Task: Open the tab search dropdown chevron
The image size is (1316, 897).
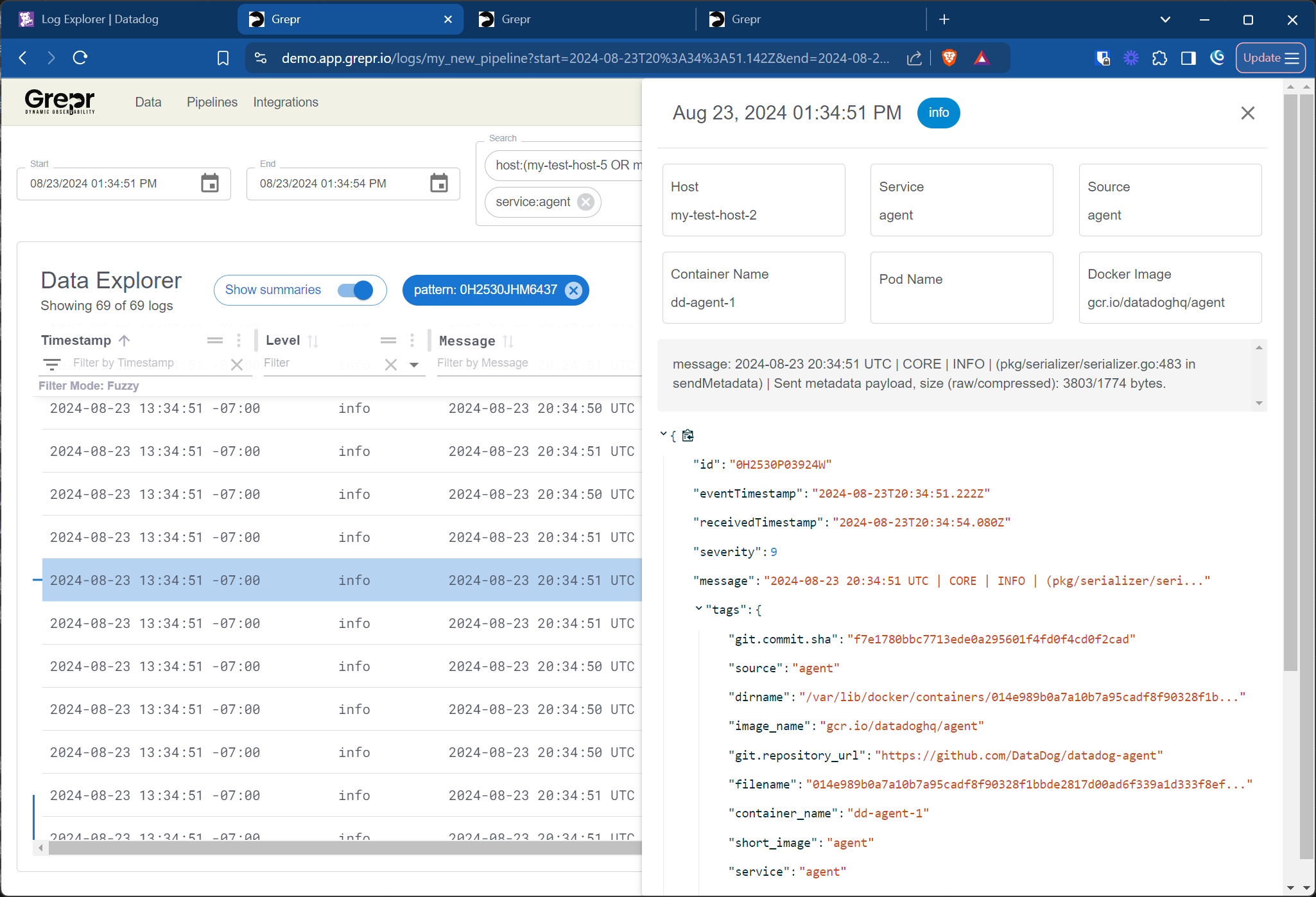Action: (x=1165, y=19)
